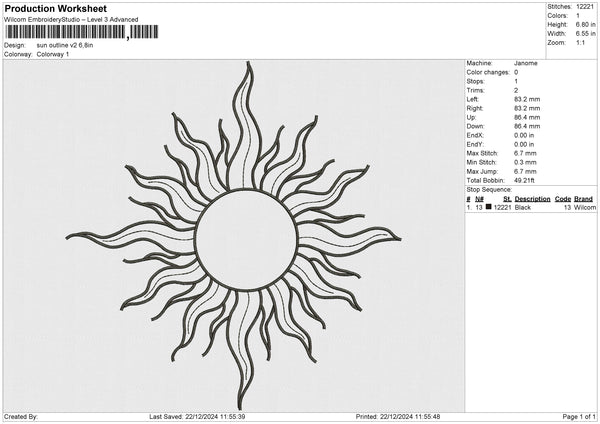Click the Max Jump value '6.7 mm'
600x424 pixels.
[x=525, y=172]
